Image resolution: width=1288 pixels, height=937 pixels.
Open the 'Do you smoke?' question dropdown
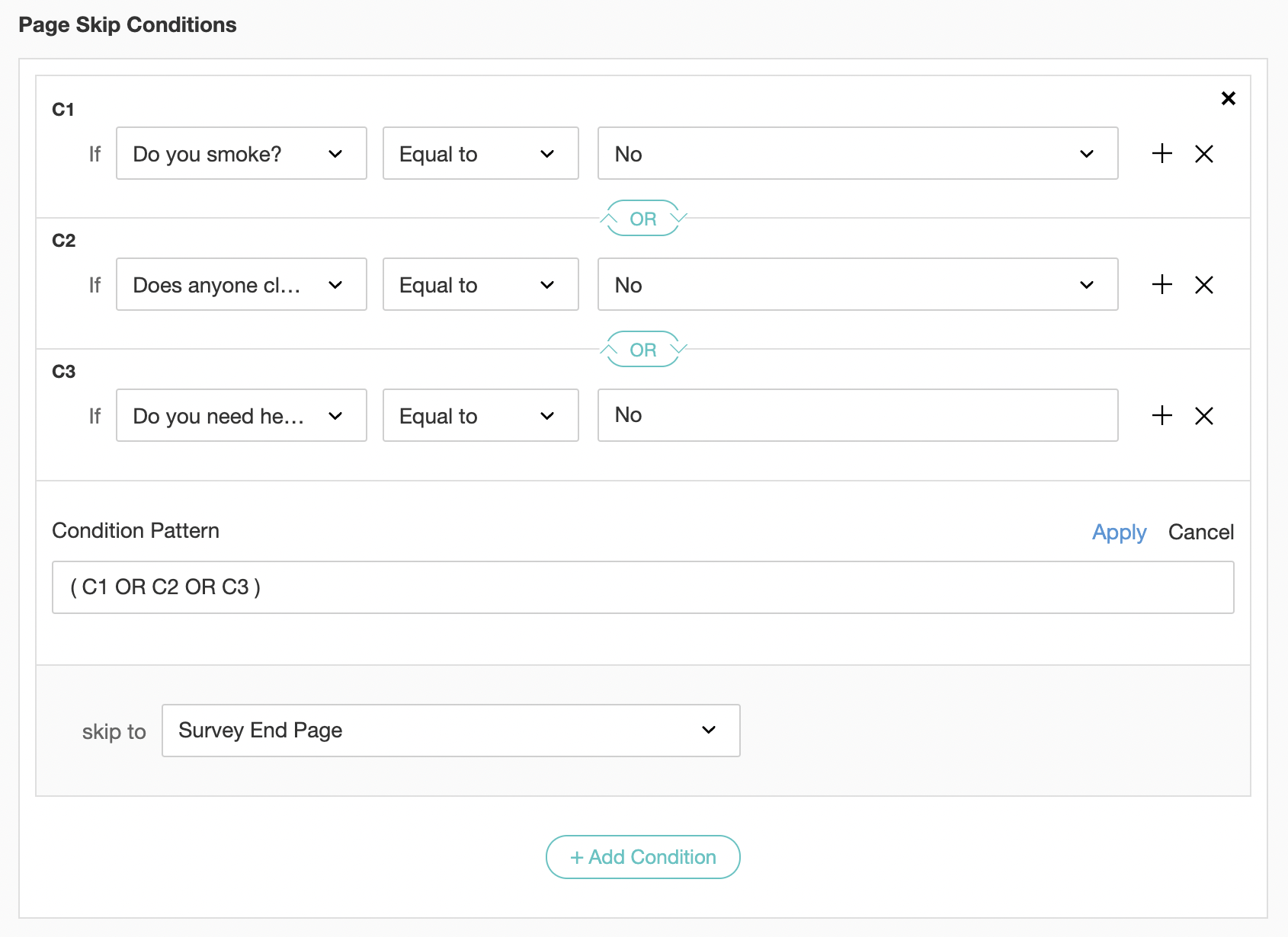pyautogui.click(x=241, y=154)
